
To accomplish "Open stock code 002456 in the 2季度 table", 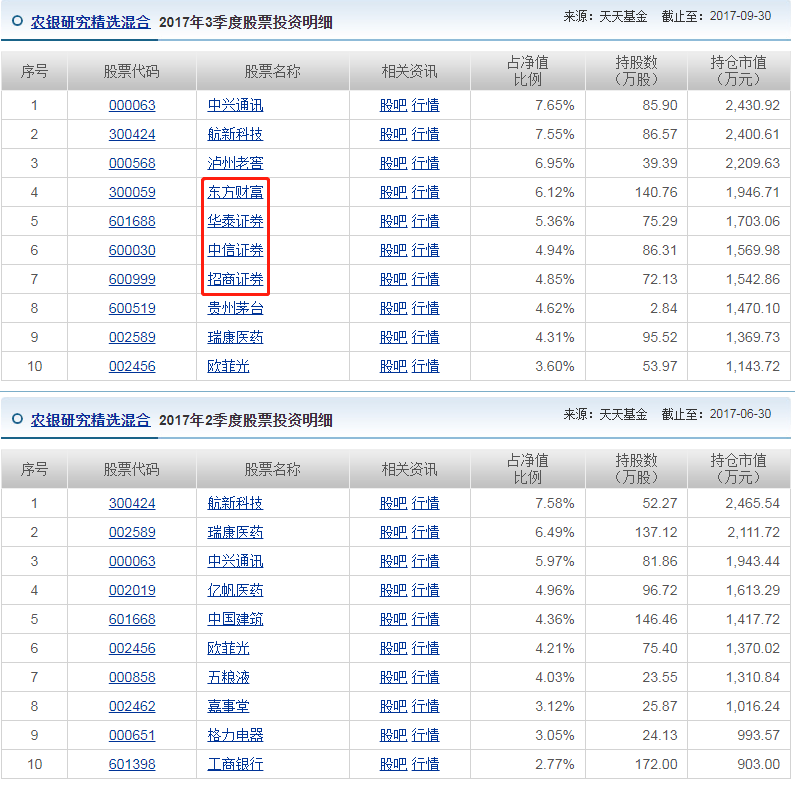I will click(132, 648).
